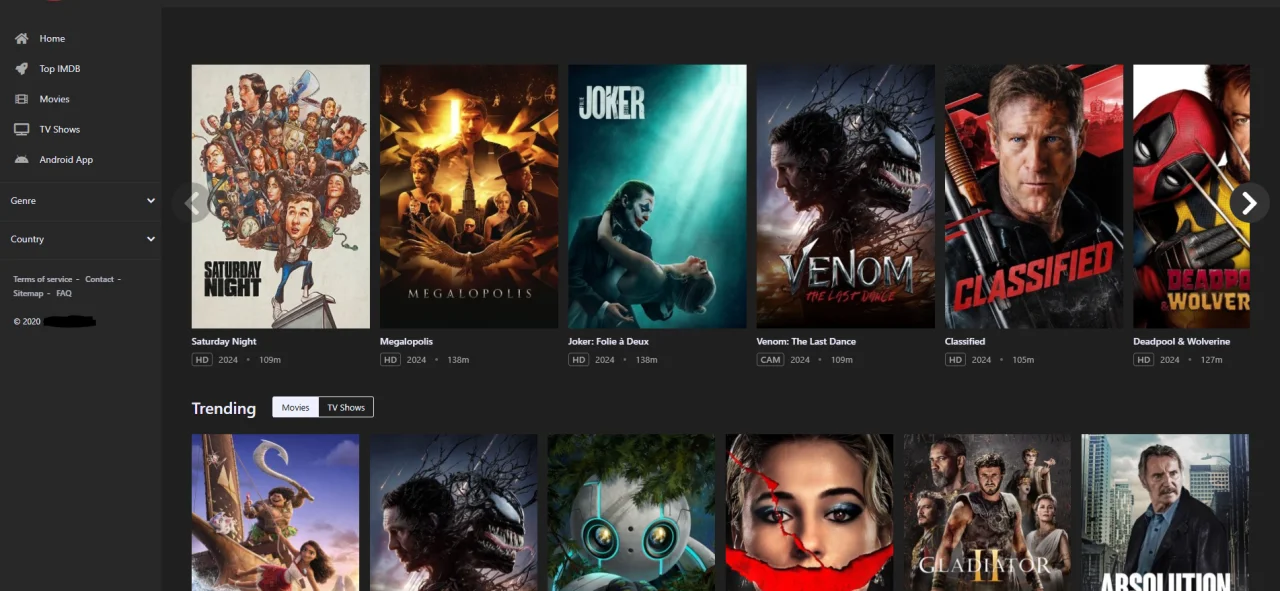
Task: Click the TV Shows monitor icon
Action: tap(21, 129)
